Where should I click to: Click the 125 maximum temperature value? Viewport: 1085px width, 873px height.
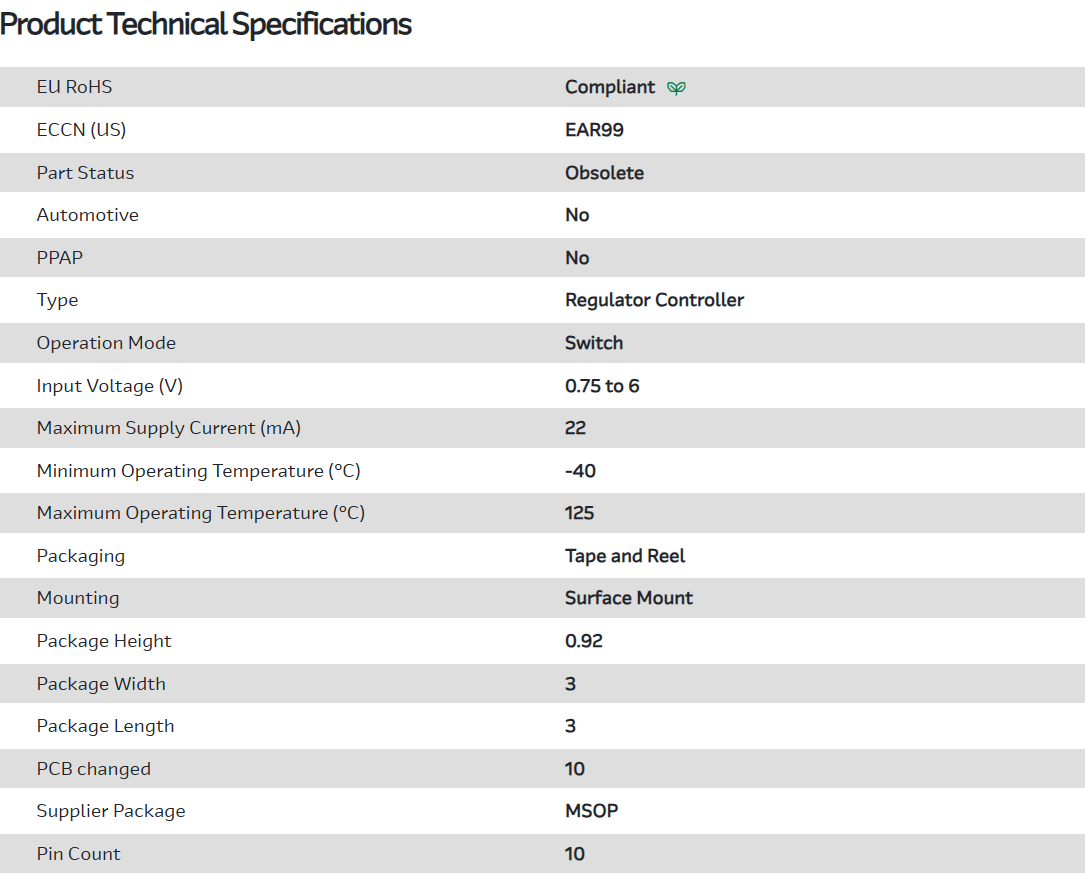[x=579, y=513]
